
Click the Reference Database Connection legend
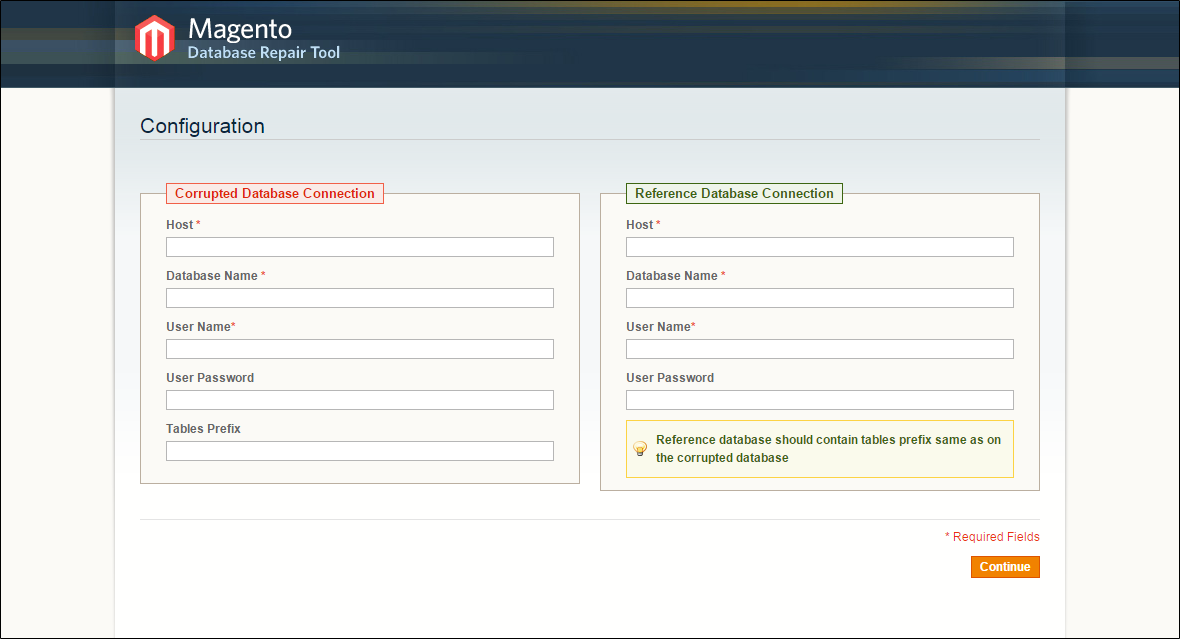[734, 193]
